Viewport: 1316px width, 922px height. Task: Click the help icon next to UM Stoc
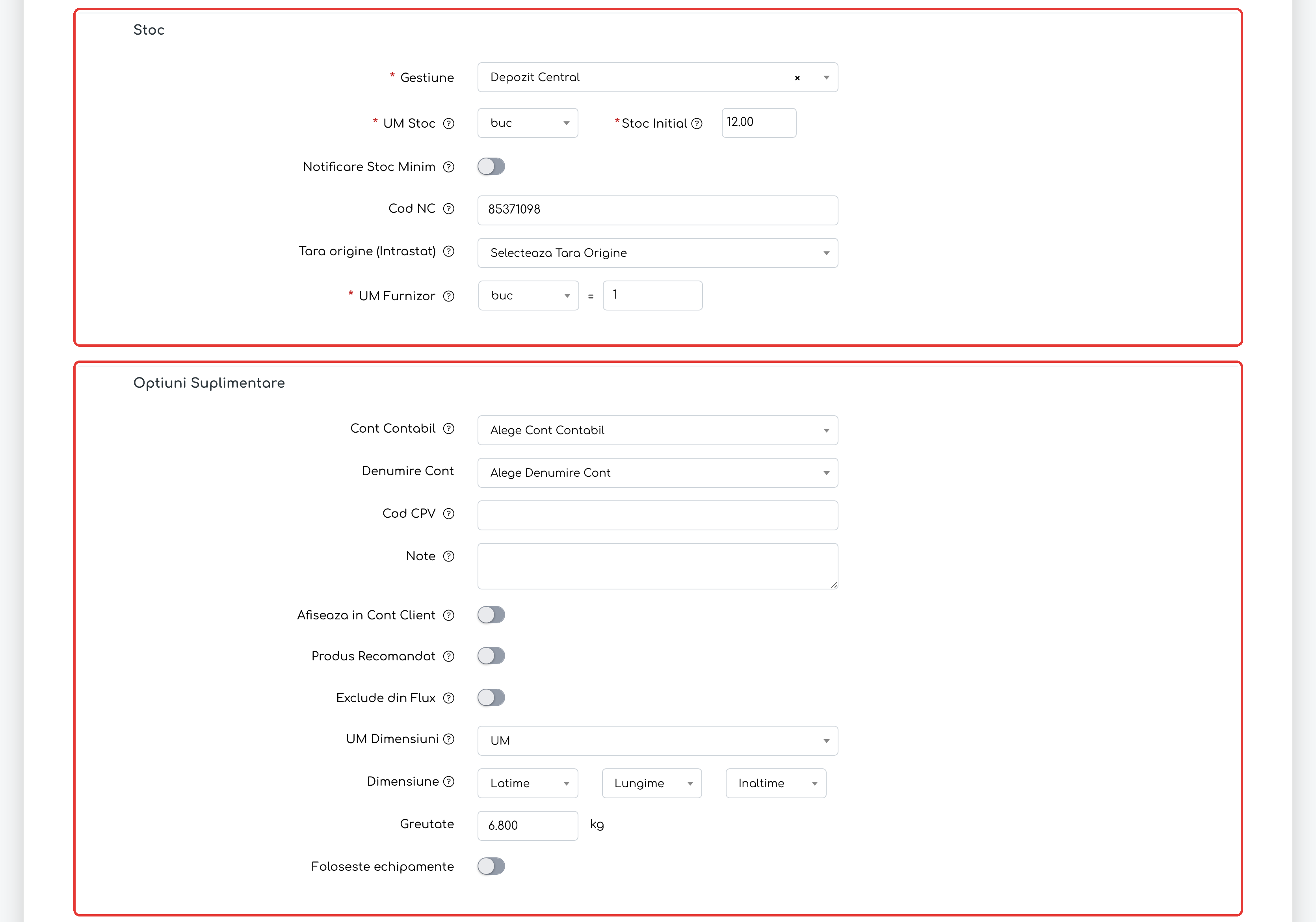449,123
